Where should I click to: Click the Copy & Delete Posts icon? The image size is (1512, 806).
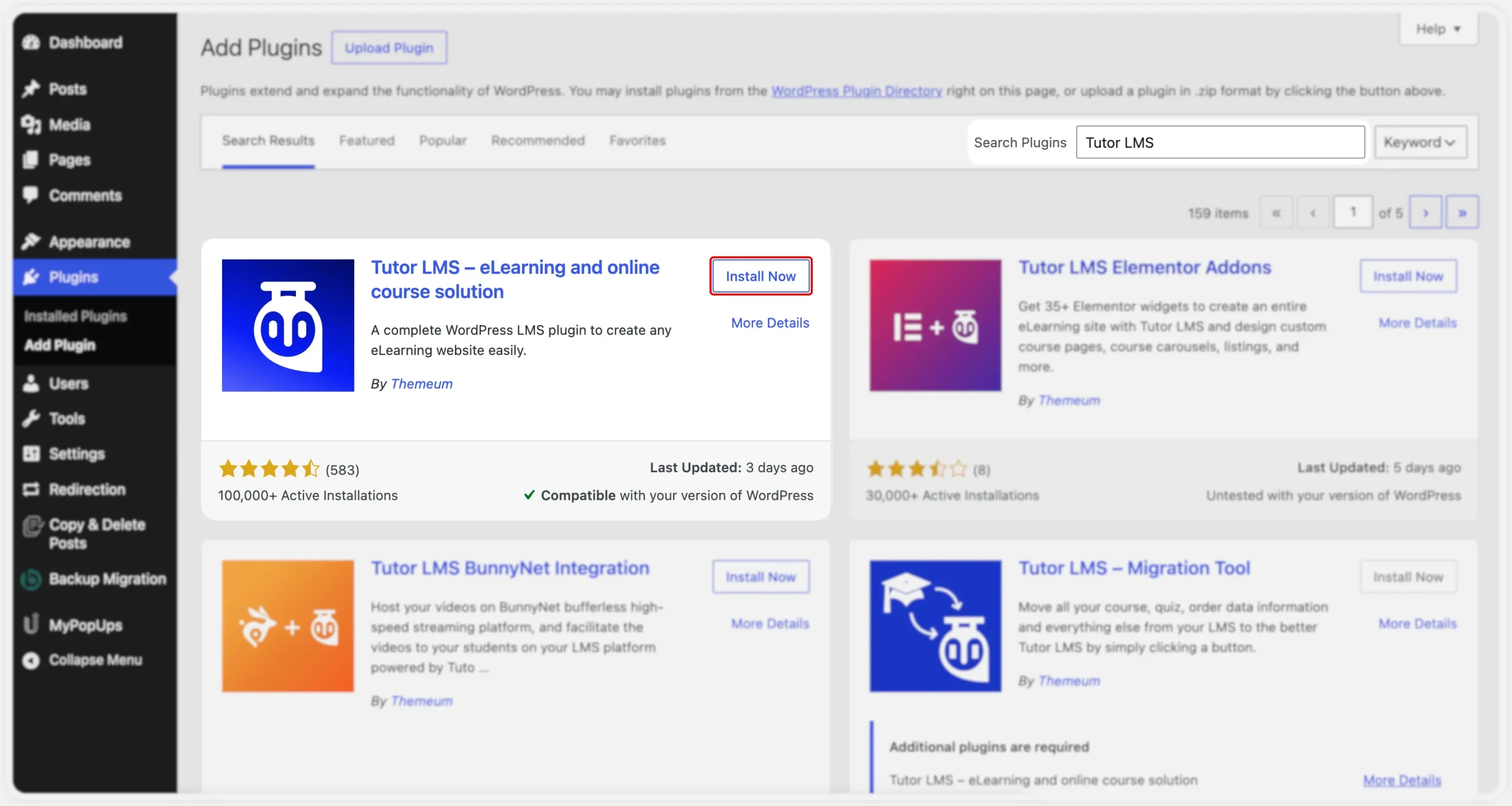[x=32, y=526]
